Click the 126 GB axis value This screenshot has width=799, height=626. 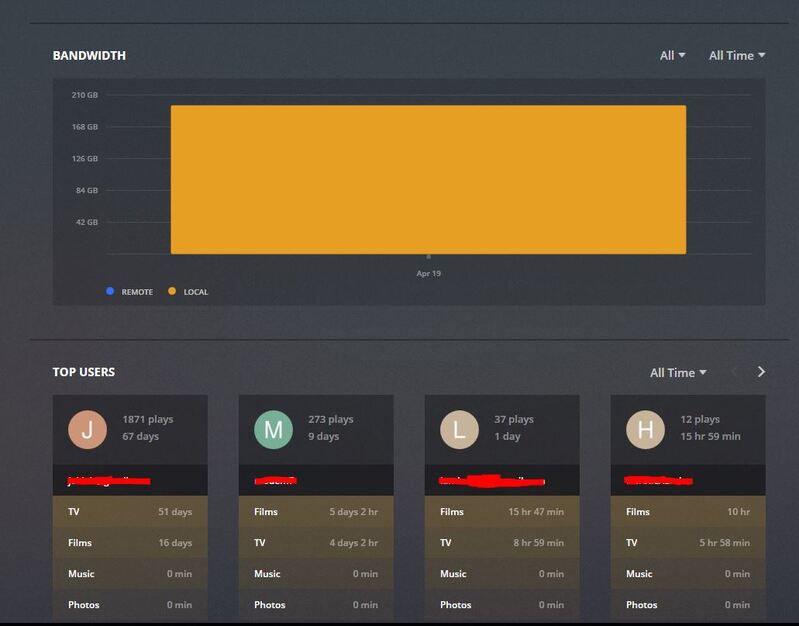[85, 159]
